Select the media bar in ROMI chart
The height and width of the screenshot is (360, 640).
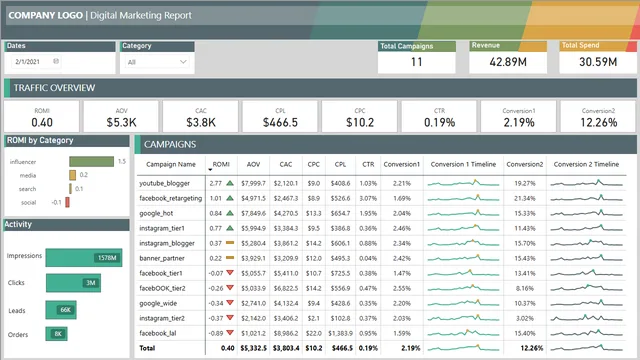(73, 175)
